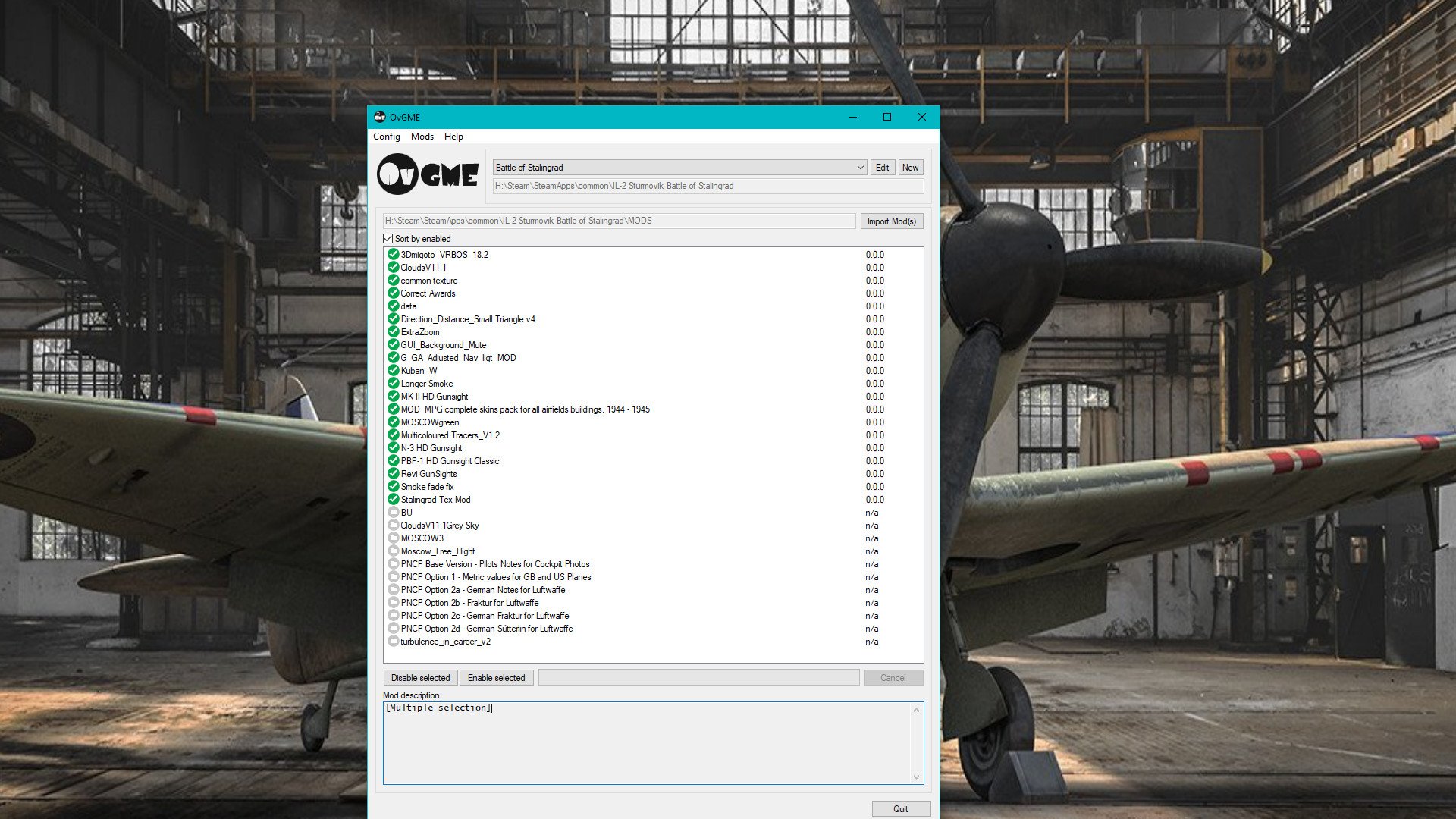Click the Enable selected button

click(x=496, y=677)
